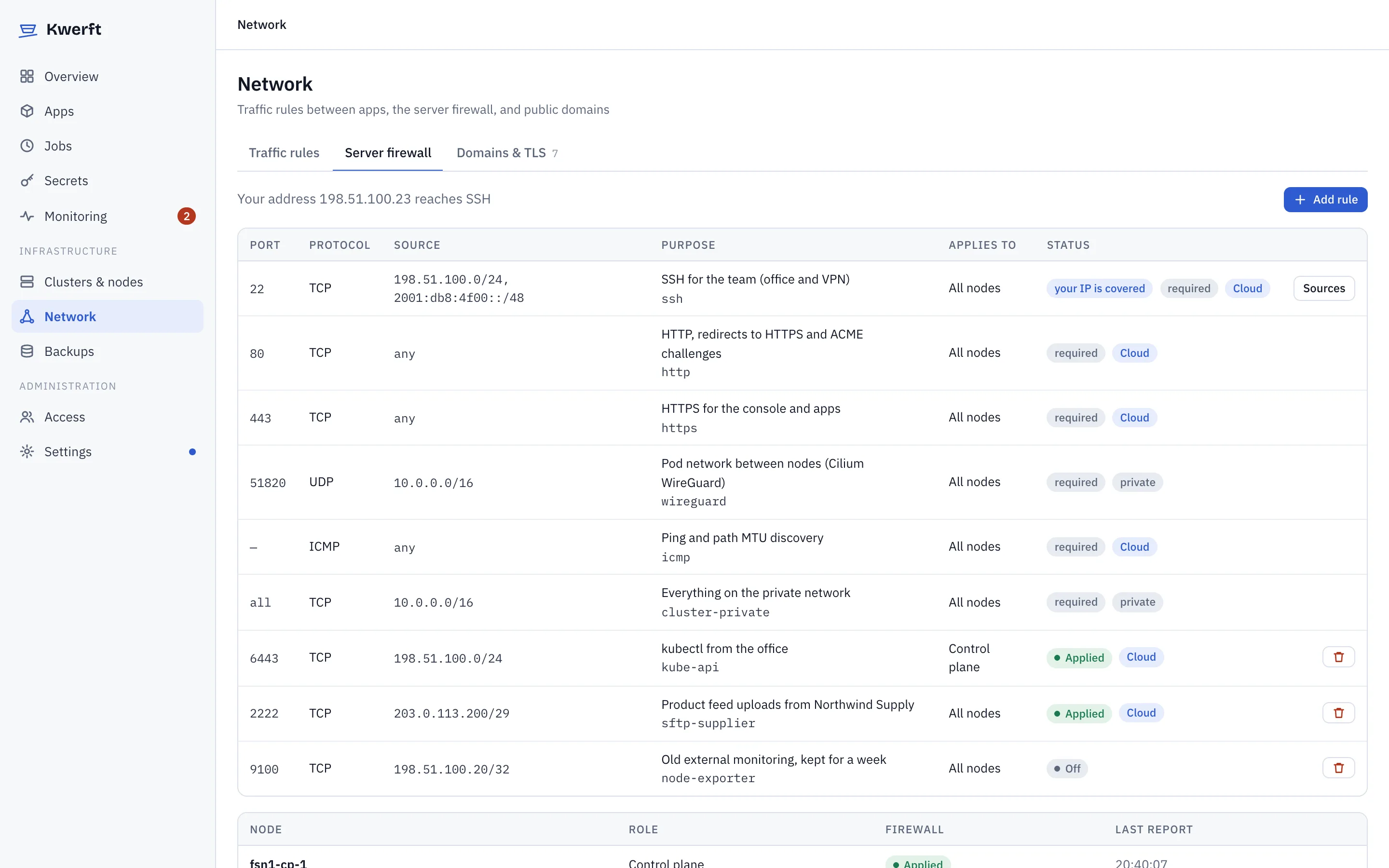Click the Backups database icon
This screenshot has height=868, width=1389.
[27, 351]
